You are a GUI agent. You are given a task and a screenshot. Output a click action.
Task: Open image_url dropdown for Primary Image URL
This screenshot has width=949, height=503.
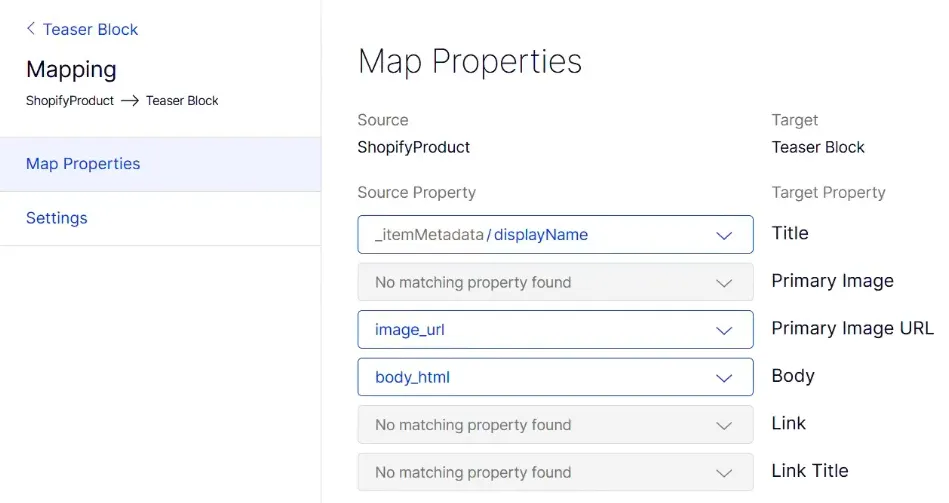click(555, 329)
